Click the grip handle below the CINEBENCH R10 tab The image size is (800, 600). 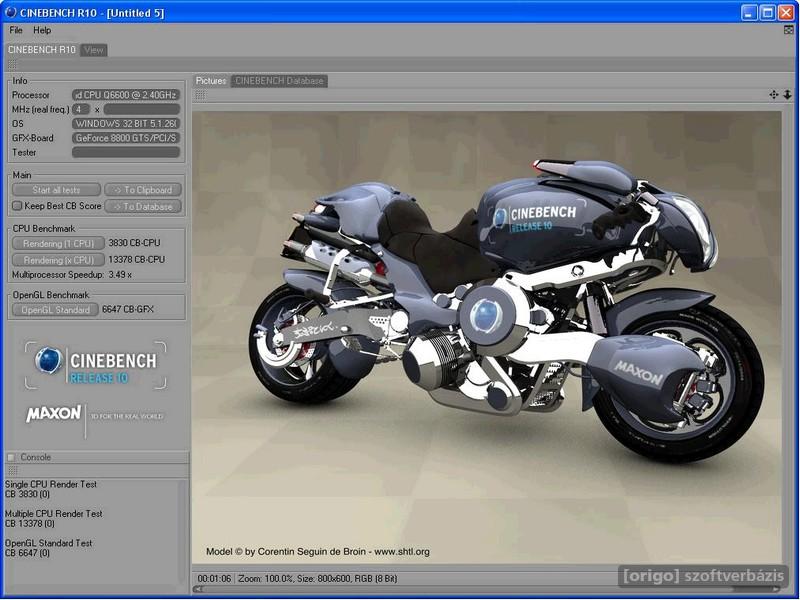click(x=12, y=64)
